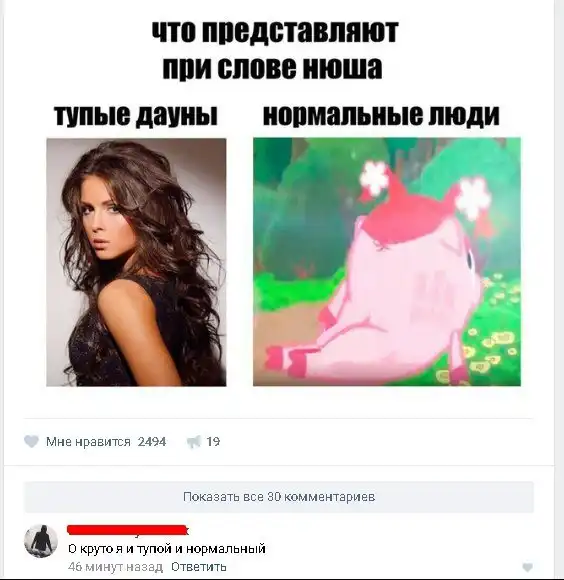
Task: Click the "Мне нравится" label
Action: coord(88,442)
